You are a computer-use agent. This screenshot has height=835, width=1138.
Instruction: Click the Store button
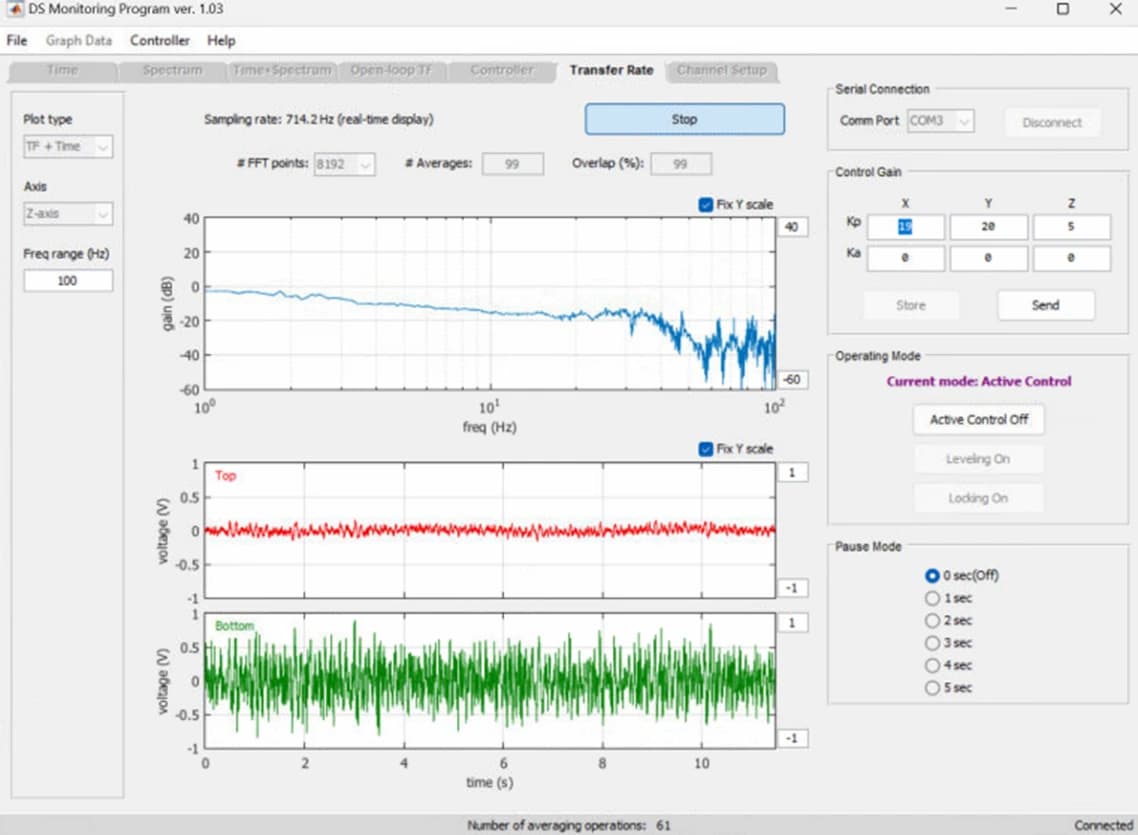pos(911,305)
